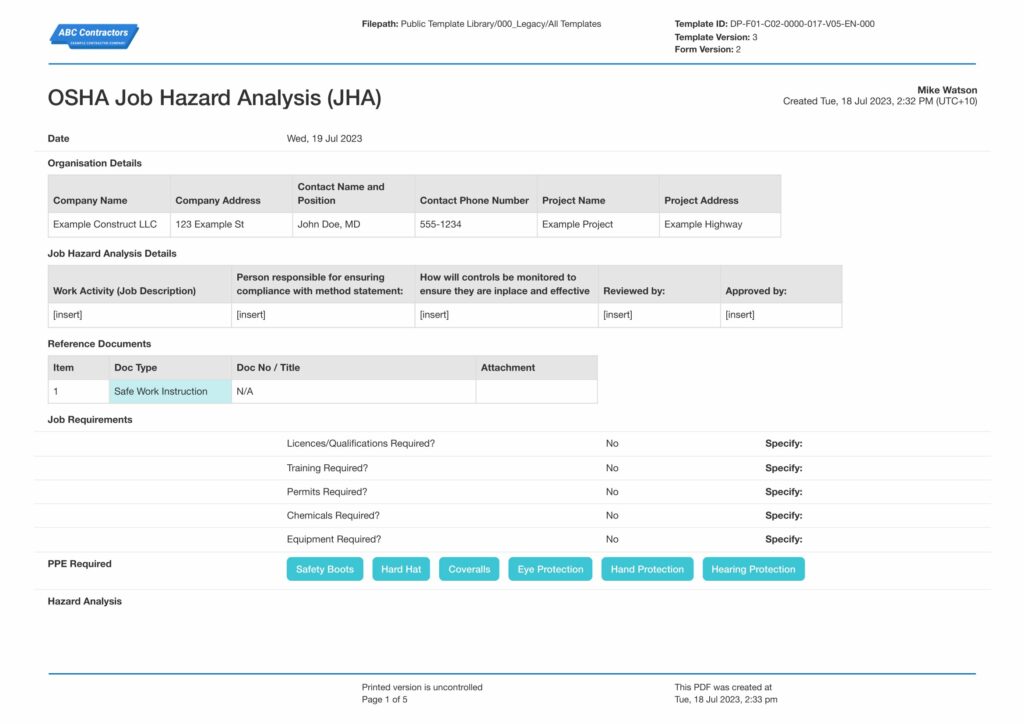Screen dimensions: 1024x724
Task: Click the Reference Documents heading
Action: click(x=99, y=343)
